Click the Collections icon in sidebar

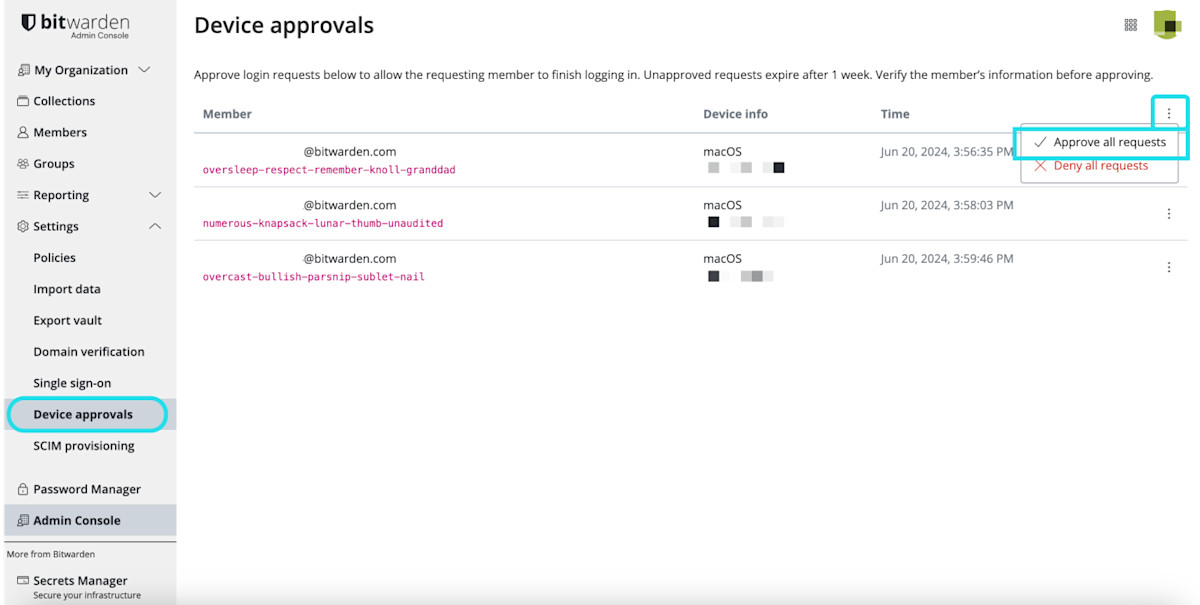coord(23,101)
